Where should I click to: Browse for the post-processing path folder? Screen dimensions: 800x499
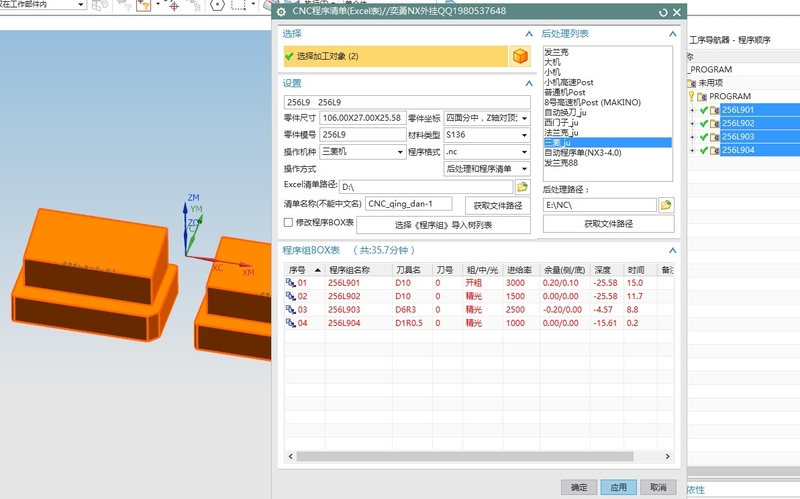(666, 205)
